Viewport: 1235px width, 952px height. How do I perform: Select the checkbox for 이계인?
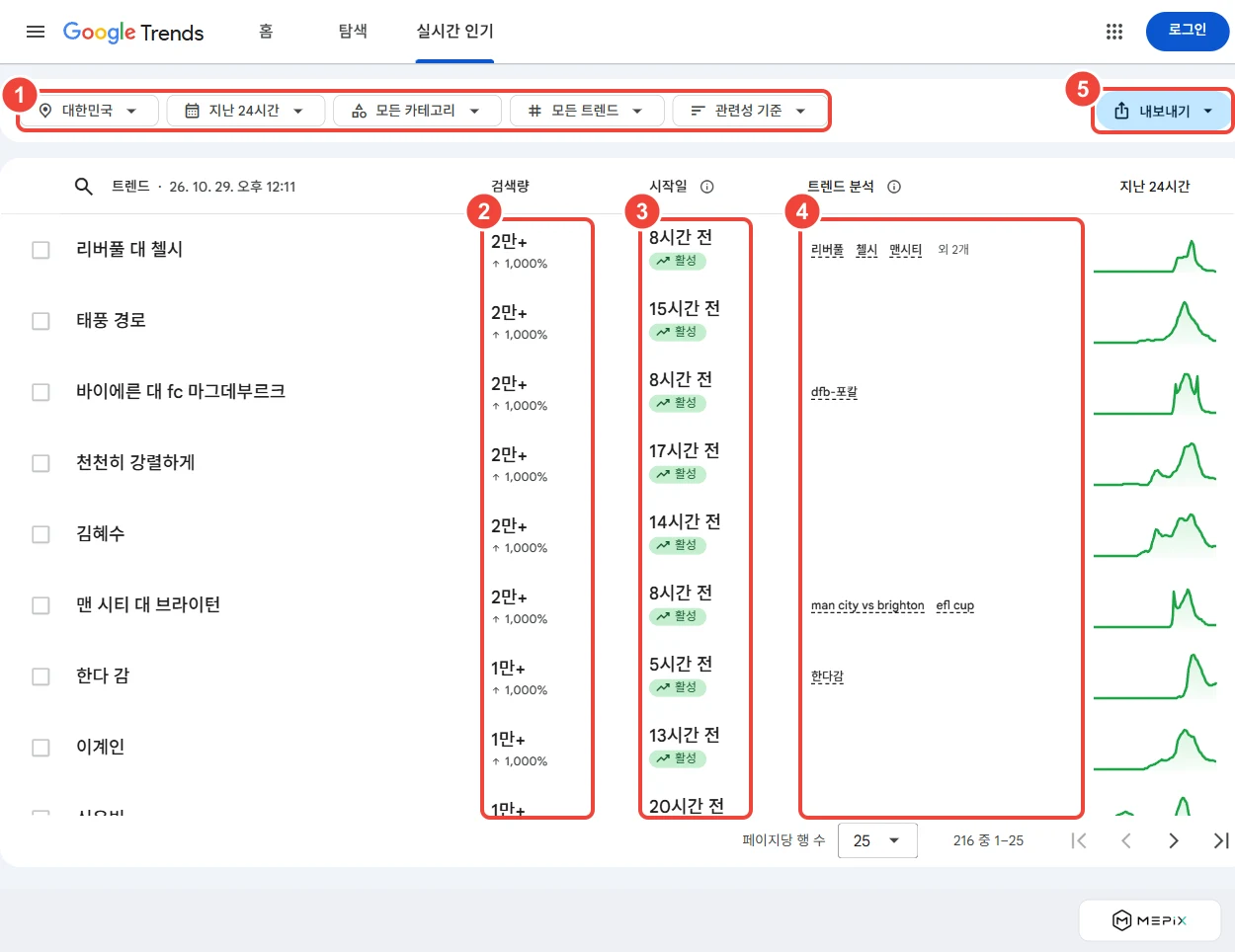(41, 748)
